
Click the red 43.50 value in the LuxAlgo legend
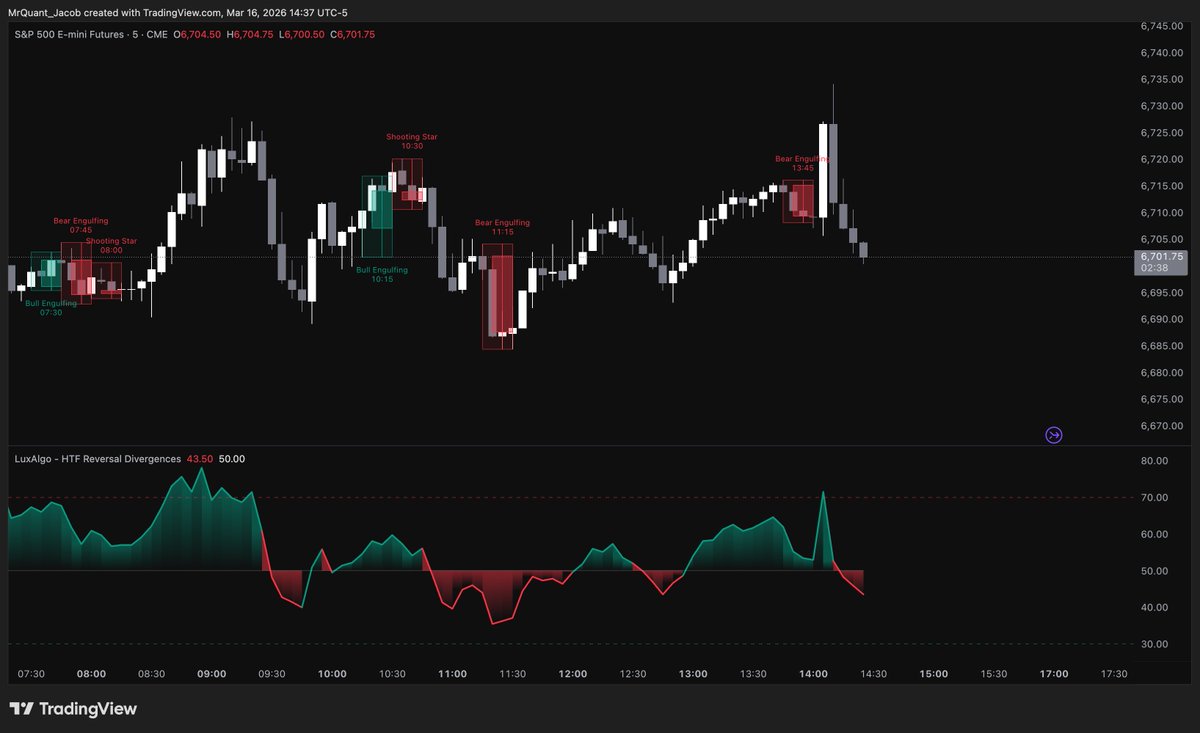[201, 459]
